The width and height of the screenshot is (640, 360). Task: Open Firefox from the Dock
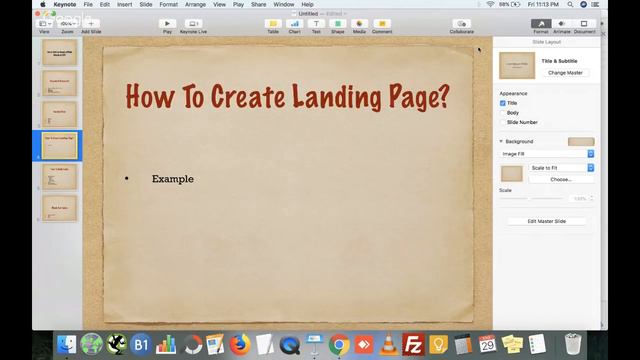click(x=240, y=344)
